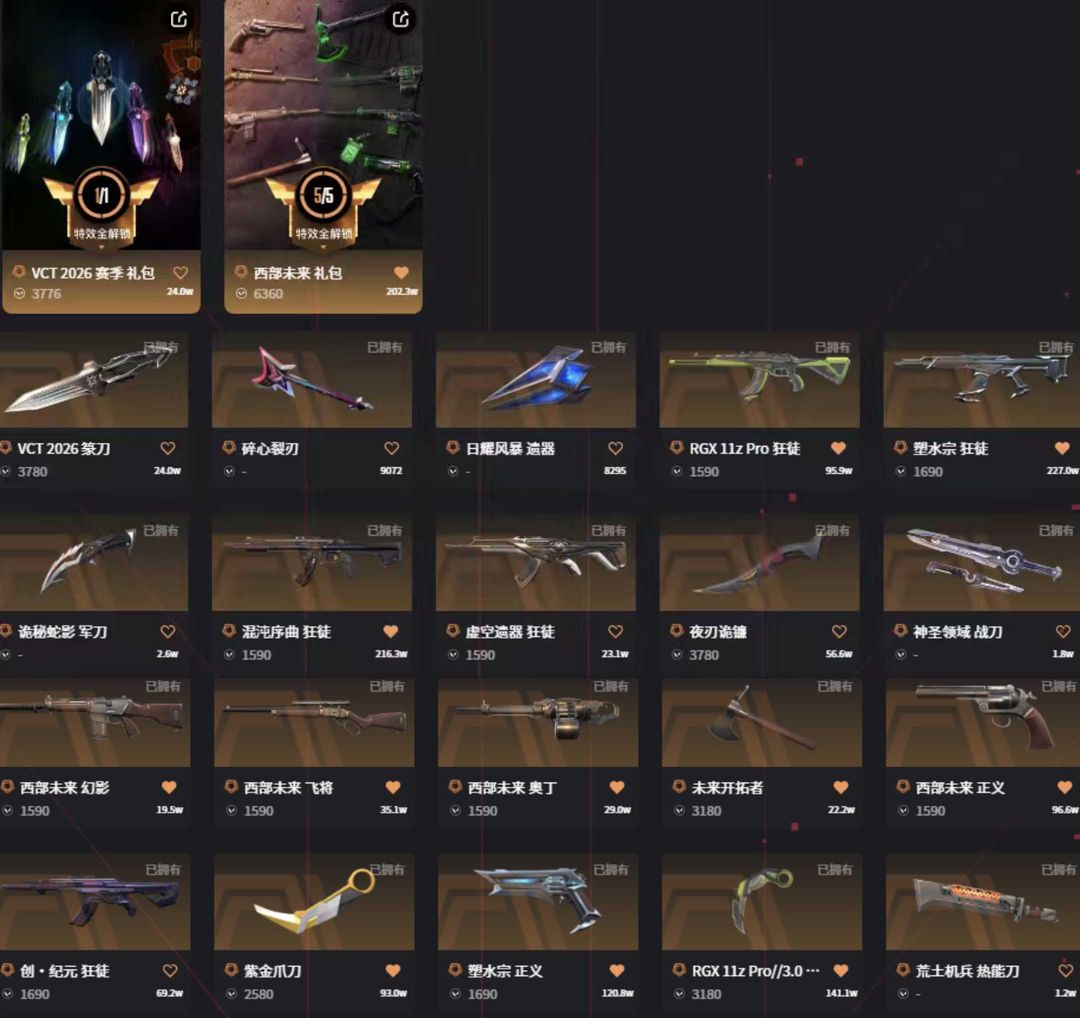Toggle heart on 碎心裂刃 item

point(392,448)
